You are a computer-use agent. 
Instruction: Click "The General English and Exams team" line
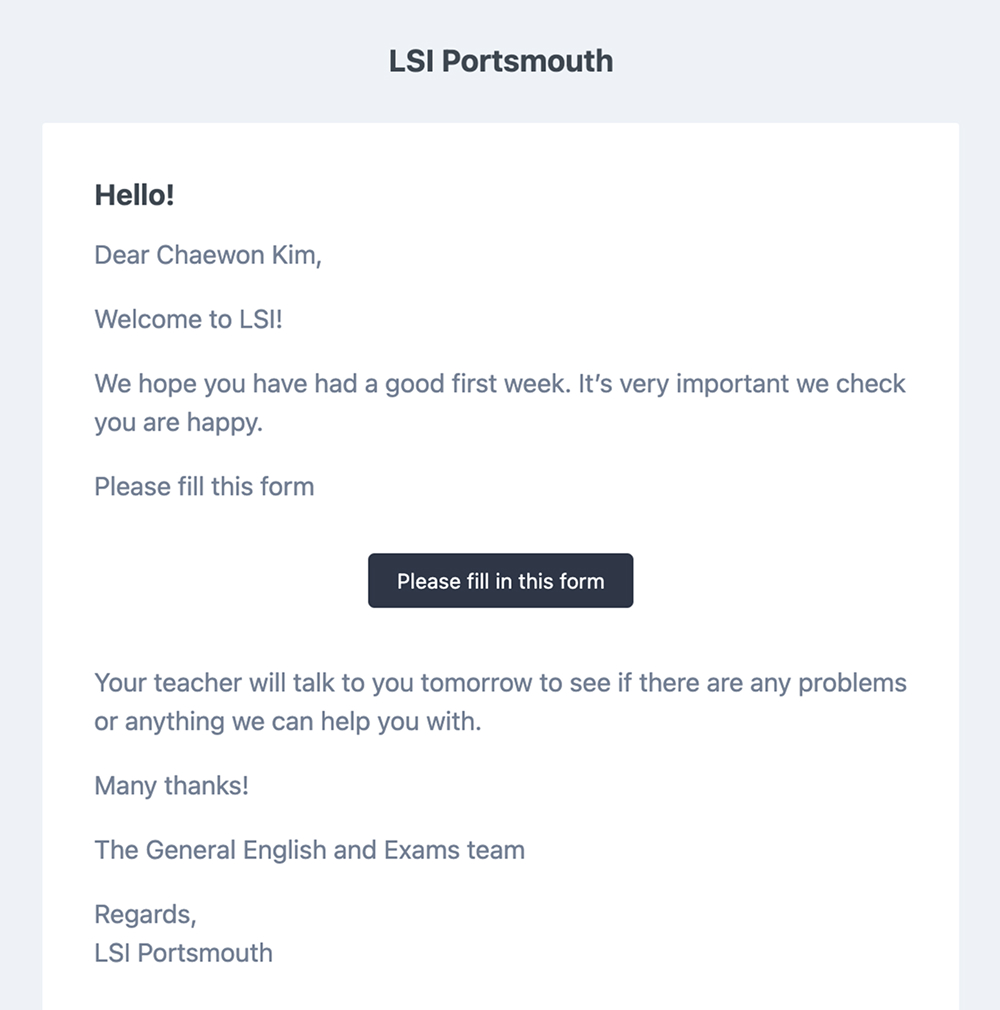(x=309, y=851)
